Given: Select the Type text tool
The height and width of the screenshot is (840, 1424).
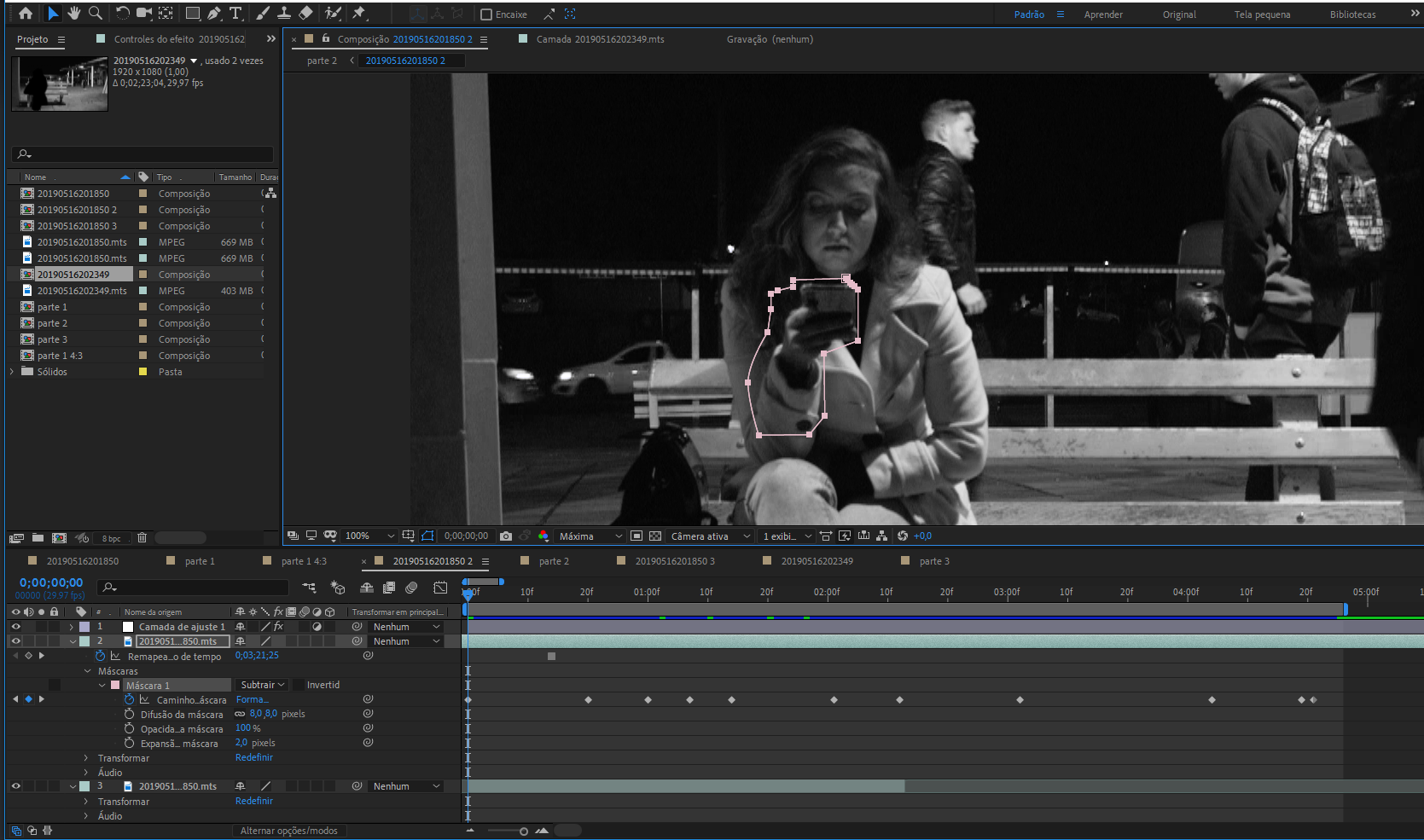Looking at the screenshot, I should point(236,14).
